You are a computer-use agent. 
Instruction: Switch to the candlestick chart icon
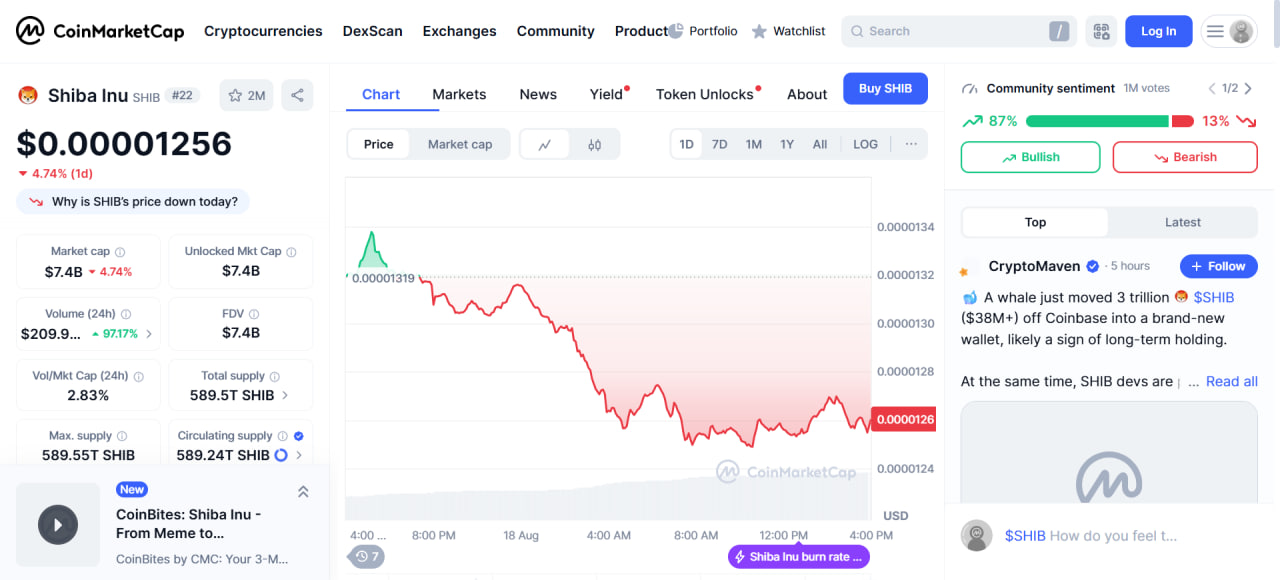point(595,144)
